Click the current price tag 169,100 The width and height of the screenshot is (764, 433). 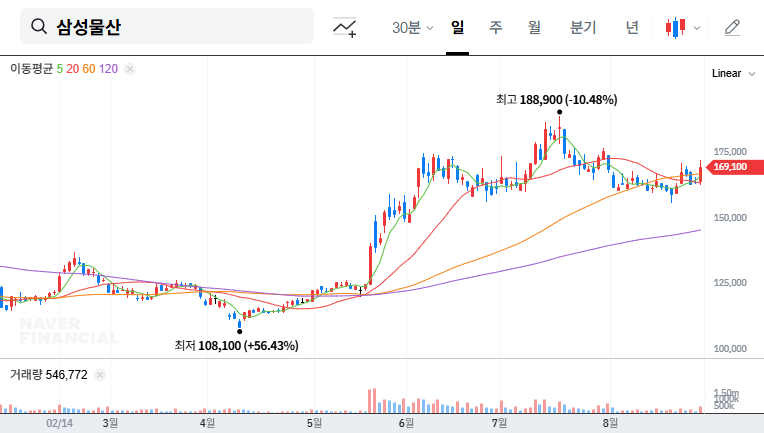pyautogui.click(x=735, y=167)
